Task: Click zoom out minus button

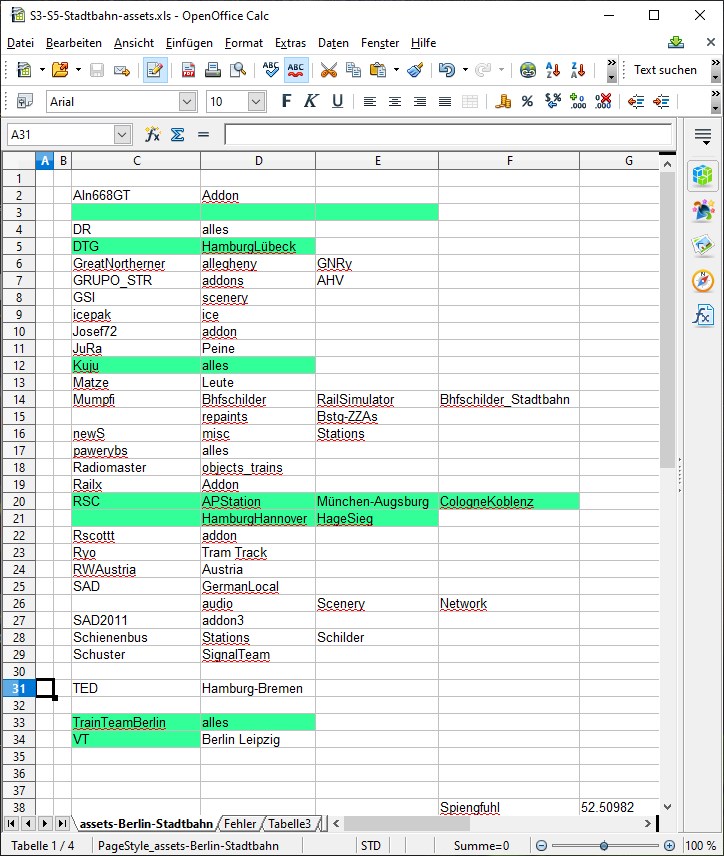Action: (541, 846)
